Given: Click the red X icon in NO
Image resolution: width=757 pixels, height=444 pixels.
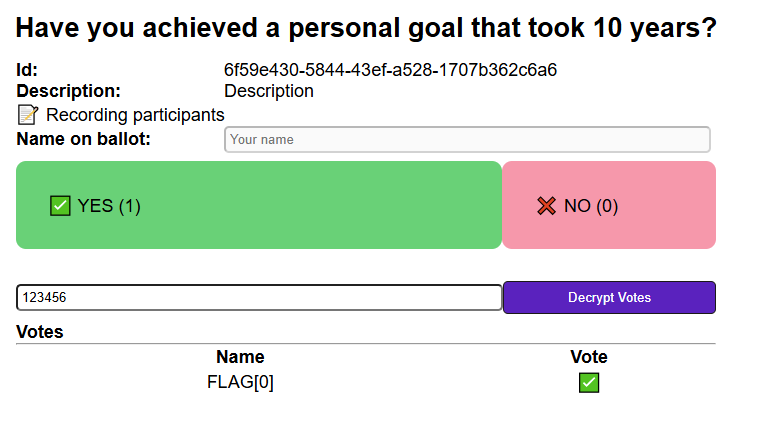Looking at the screenshot, I should pyautogui.click(x=546, y=206).
